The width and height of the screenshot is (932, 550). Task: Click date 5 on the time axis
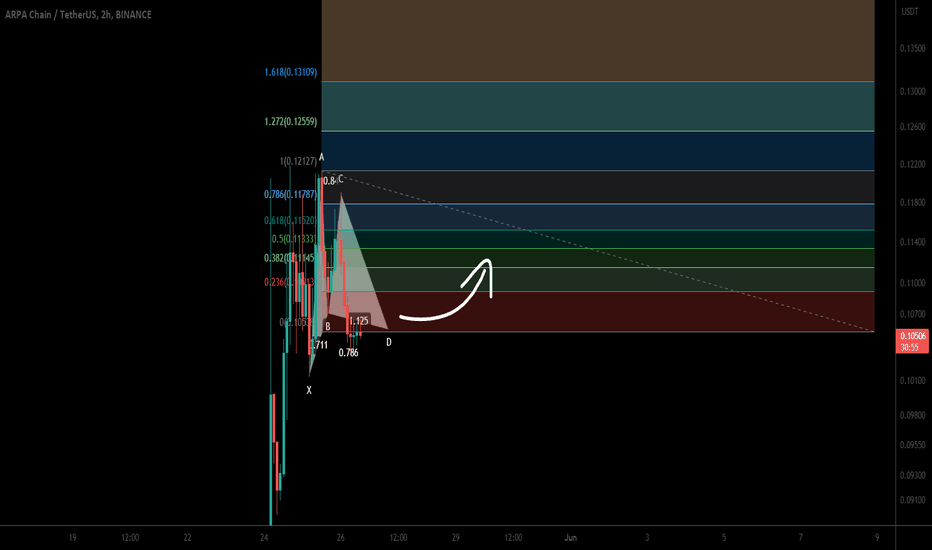[x=724, y=538]
